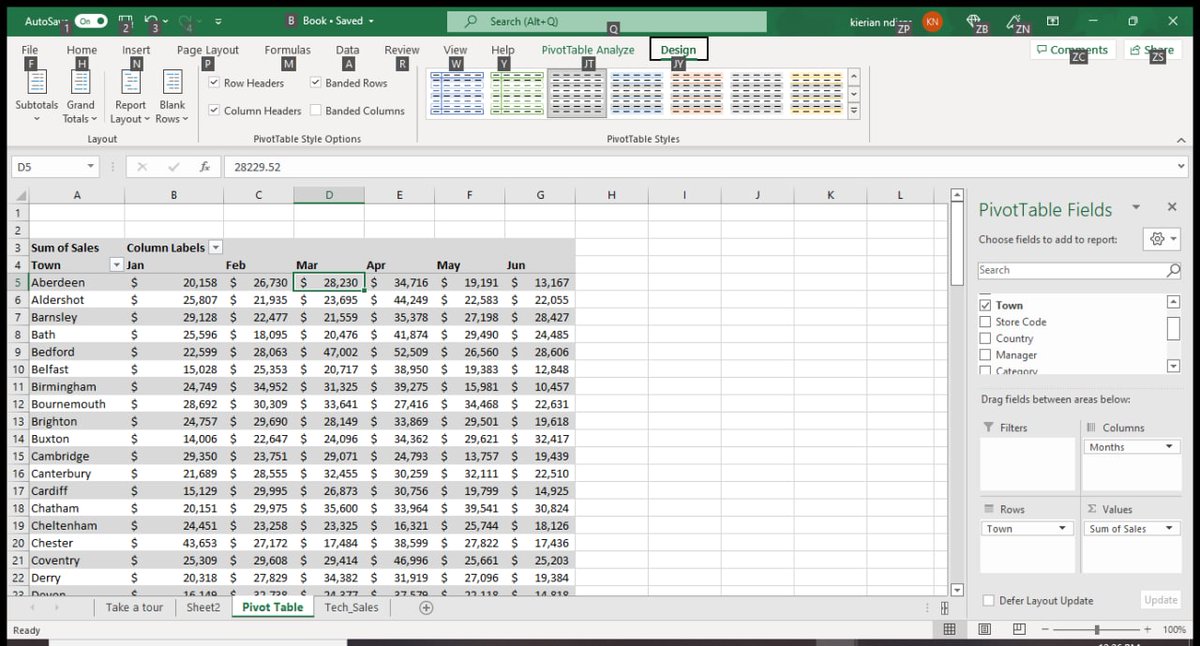Screen dimensions: 1200x646
Task: Uncheck the Banded Rows checkbox
Action: (x=316, y=83)
